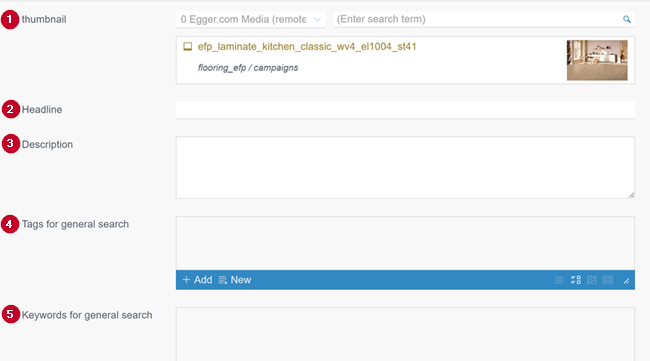Click the Keywords for general search label

pyautogui.click(x=87, y=315)
